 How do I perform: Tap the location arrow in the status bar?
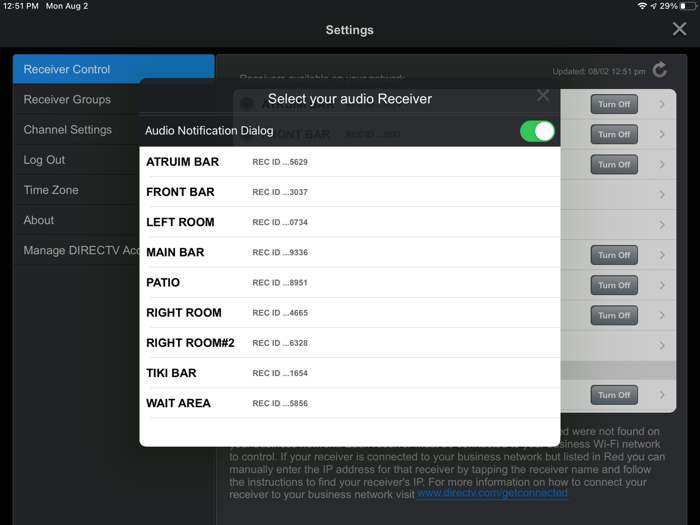point(654,6)
